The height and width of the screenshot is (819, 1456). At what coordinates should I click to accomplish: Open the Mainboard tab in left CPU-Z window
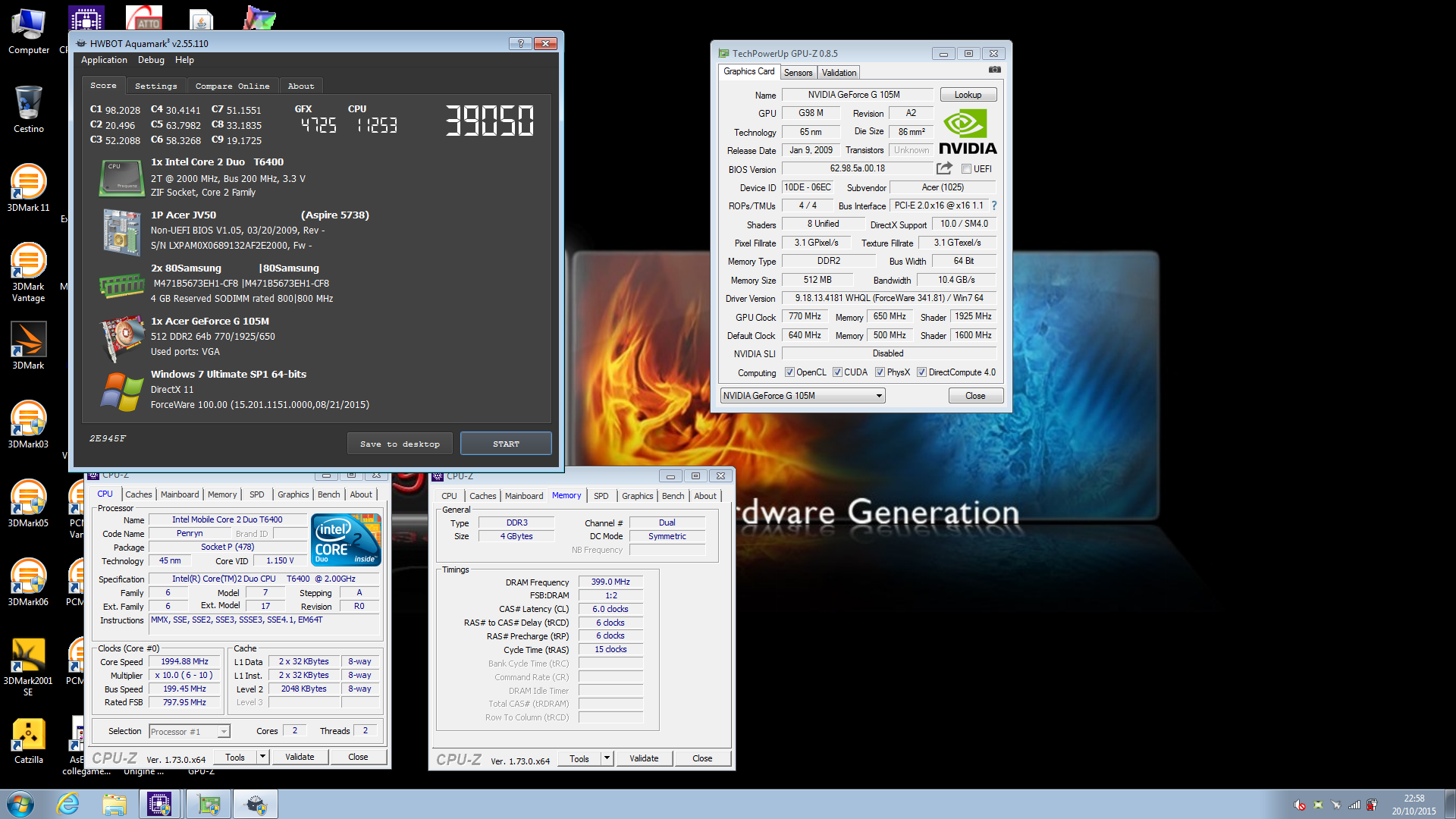tap(180, 494)
